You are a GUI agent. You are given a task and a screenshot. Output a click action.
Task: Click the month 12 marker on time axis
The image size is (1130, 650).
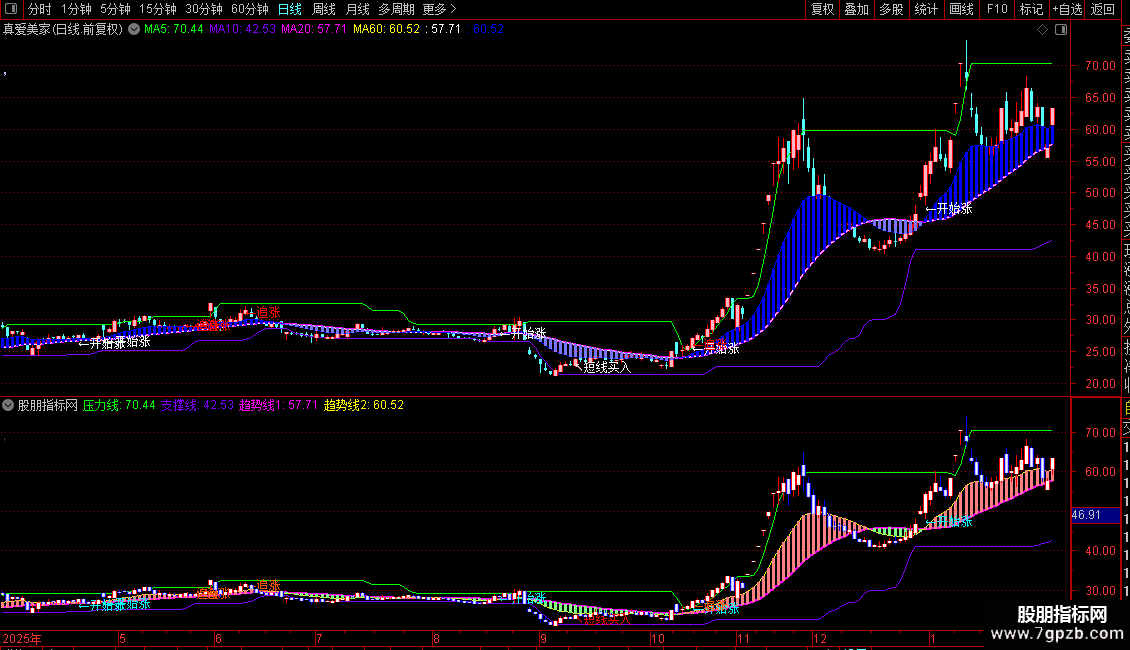click(x=819, y=638)
